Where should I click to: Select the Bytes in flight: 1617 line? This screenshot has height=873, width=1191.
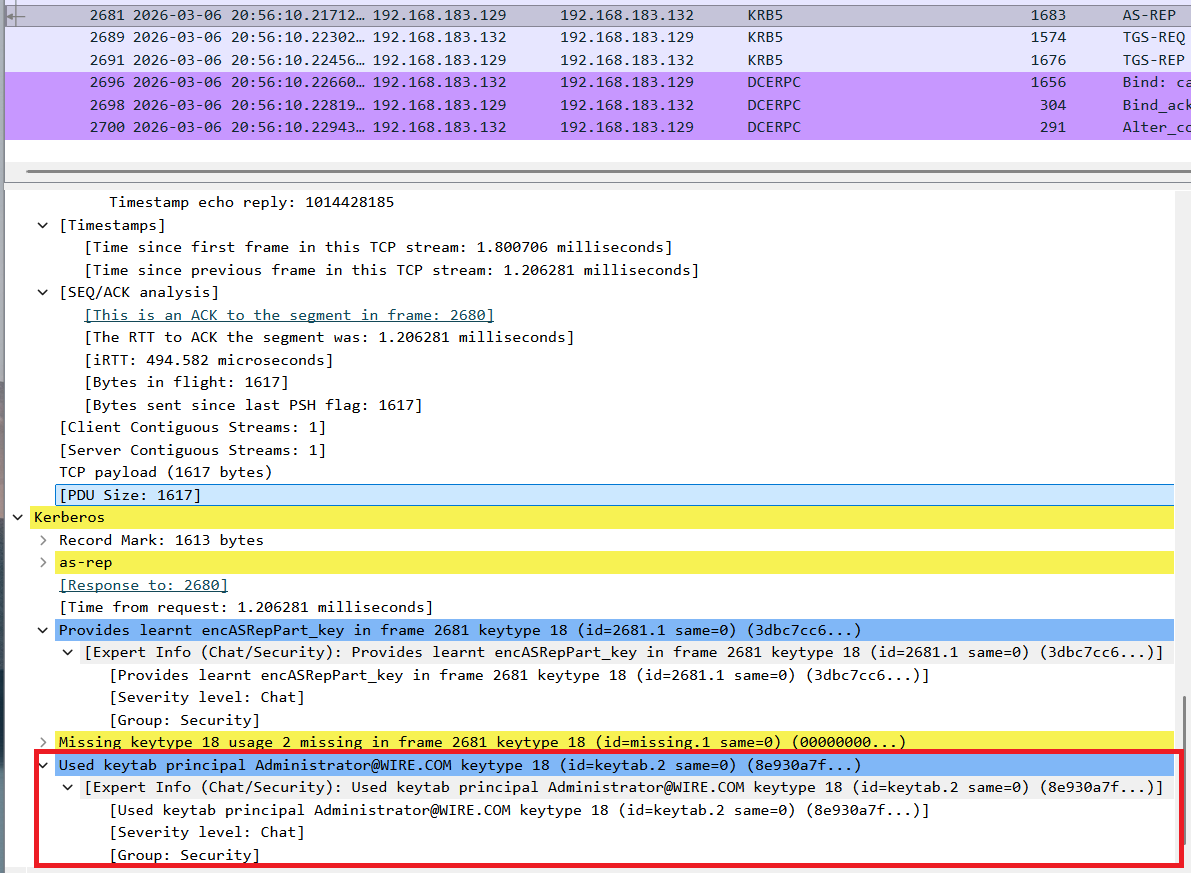pyautogui.click(x=186, y=382)
